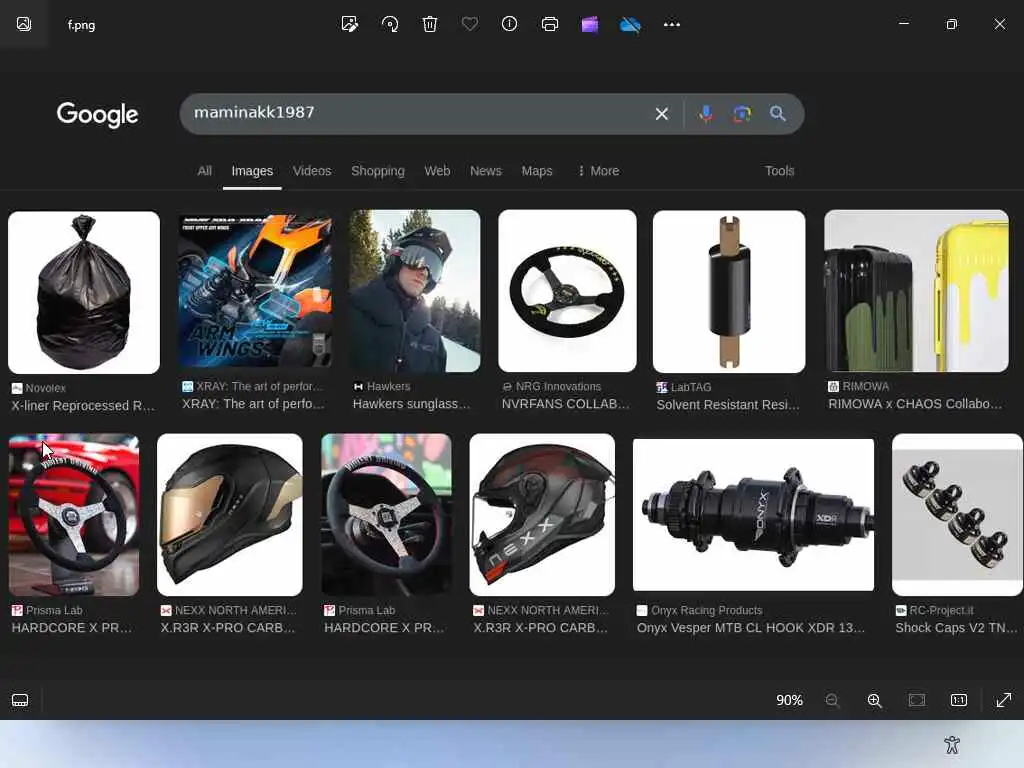Open the red and grey NEXX helmet thumbnail
1024x768 pixels.
[x=542, y=515]
